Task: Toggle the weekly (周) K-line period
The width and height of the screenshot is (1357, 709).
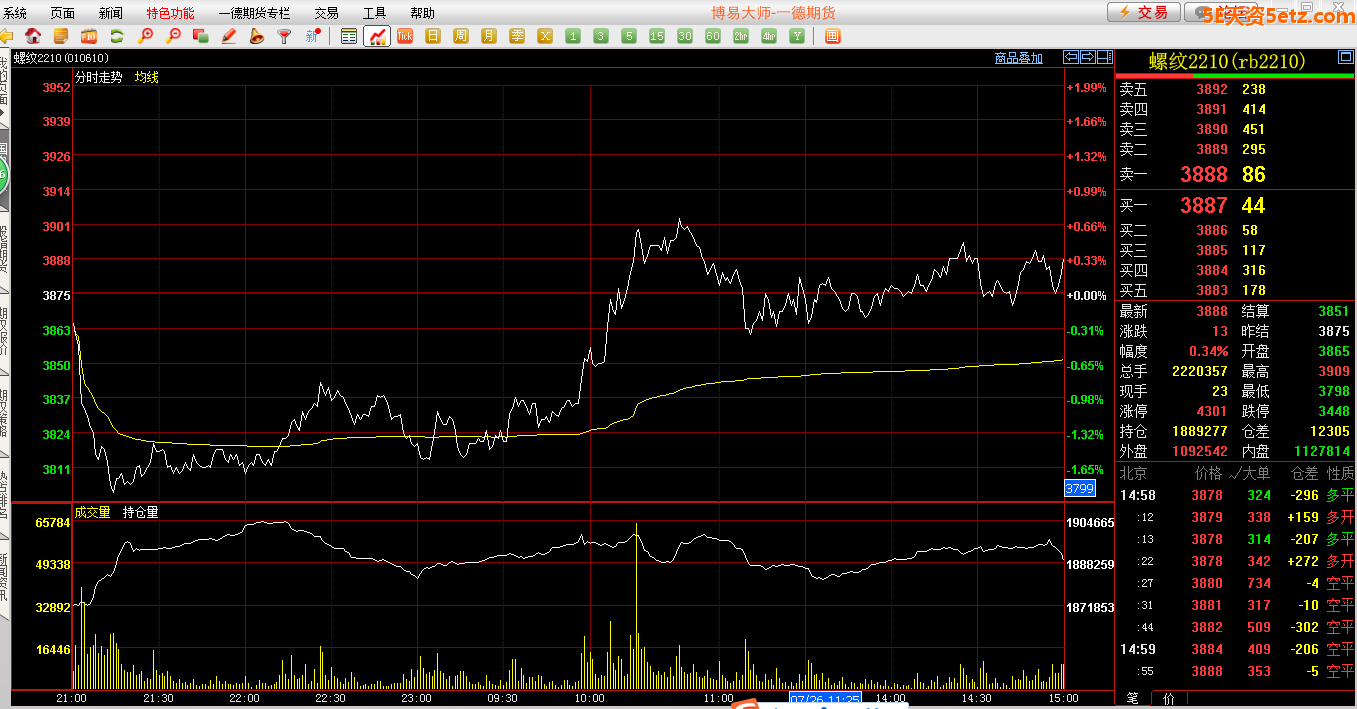Action: pos(461,36)
